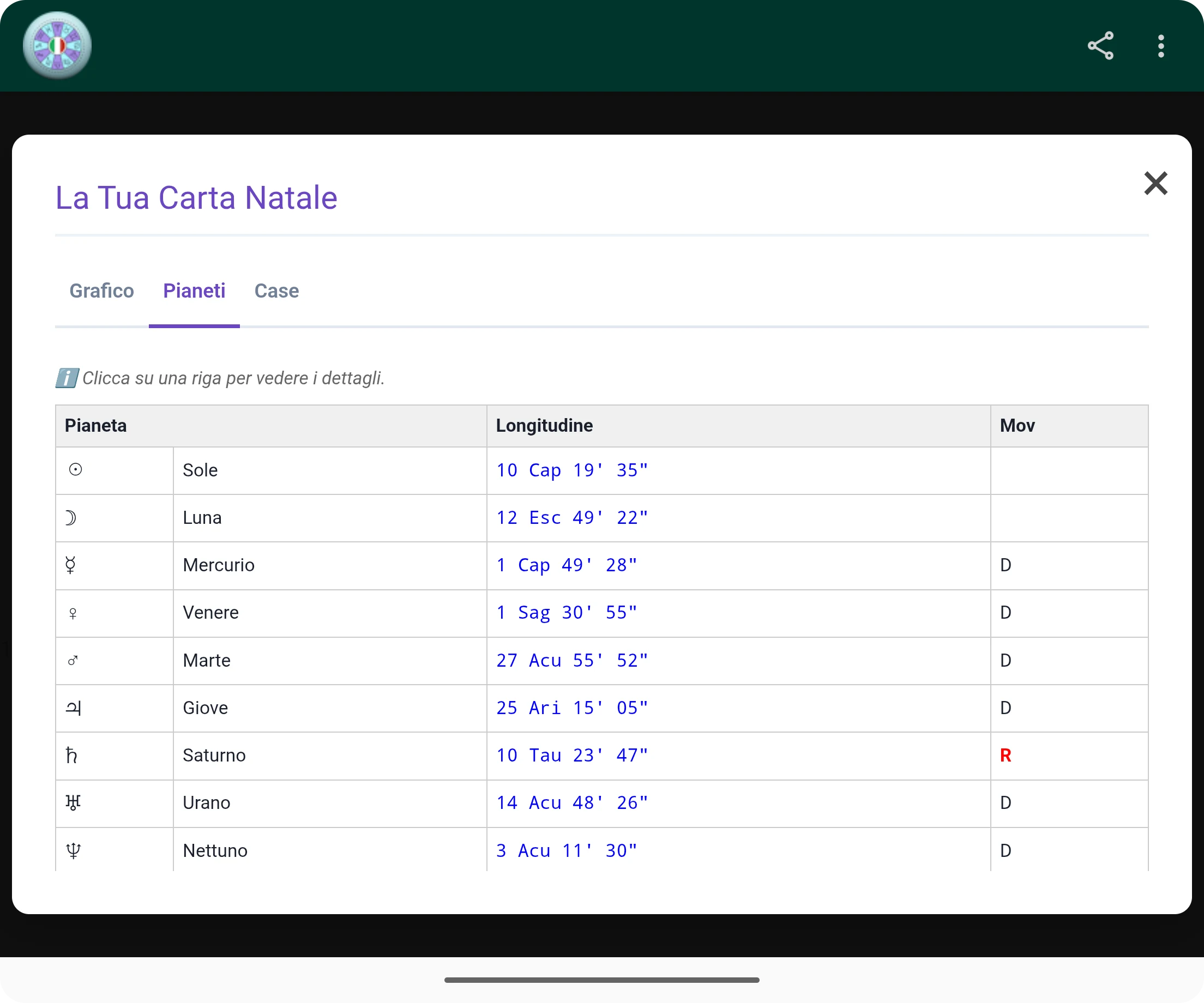The width and height of the screenshot is (1204, 1003).
Task: Select the Saturno planet name
Action: click(214, 756)
